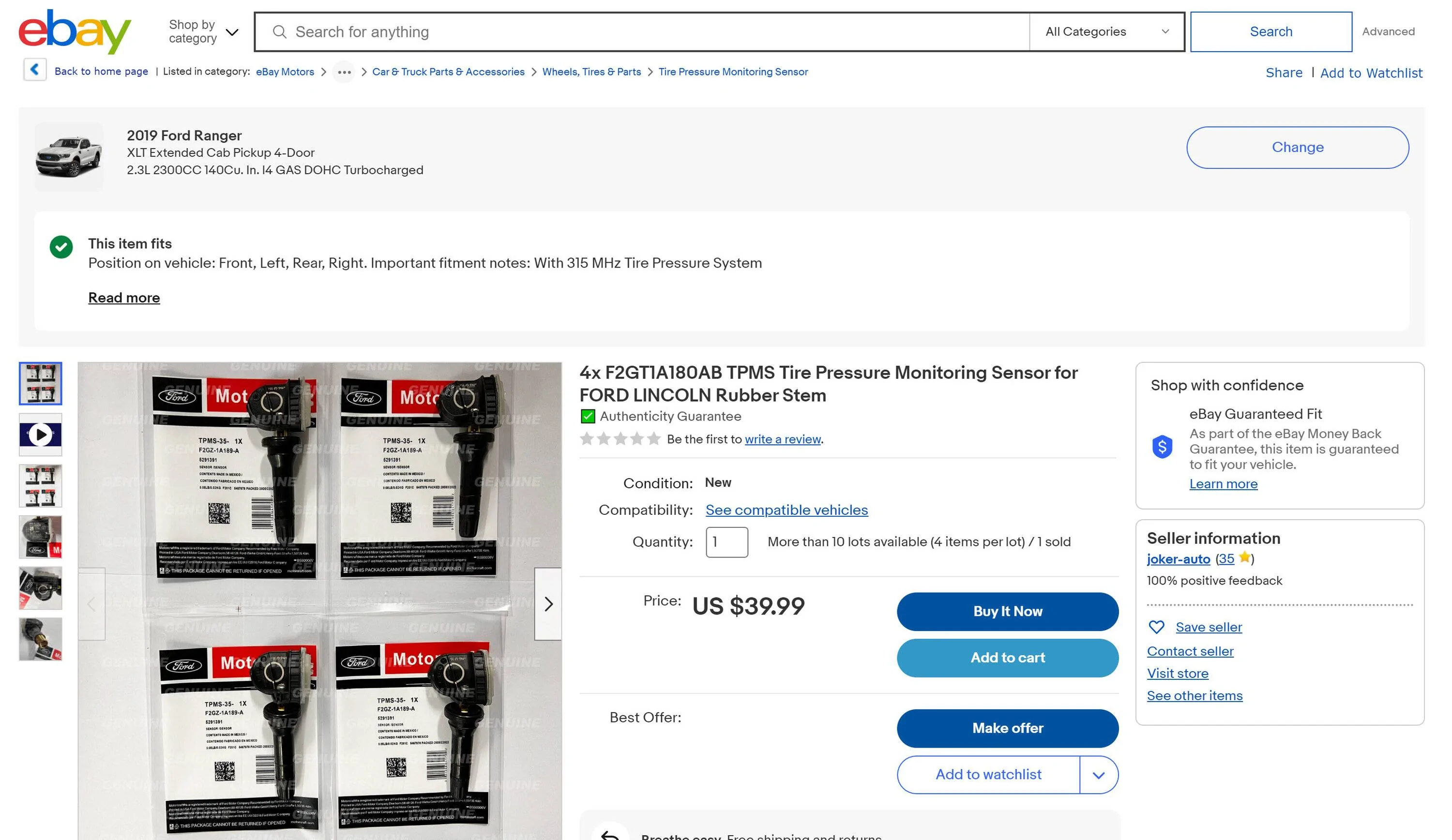
Task: Click the heart icon to save seller
Action: (x=1156, y=627)
